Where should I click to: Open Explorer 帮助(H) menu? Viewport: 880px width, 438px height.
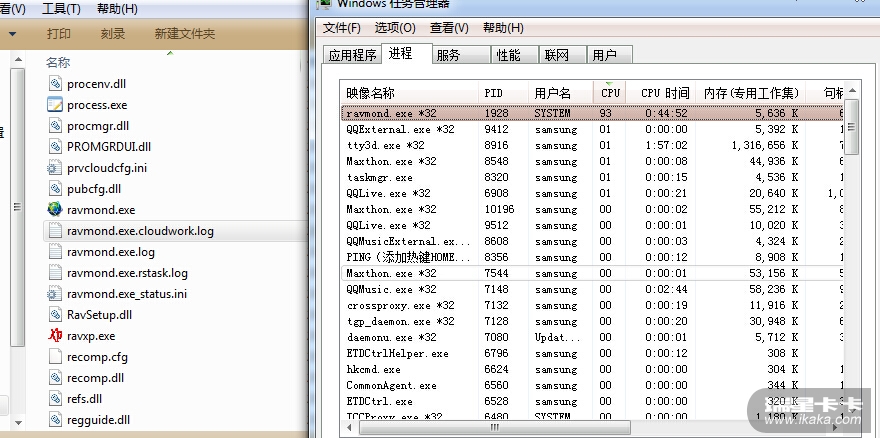[117, 9]
